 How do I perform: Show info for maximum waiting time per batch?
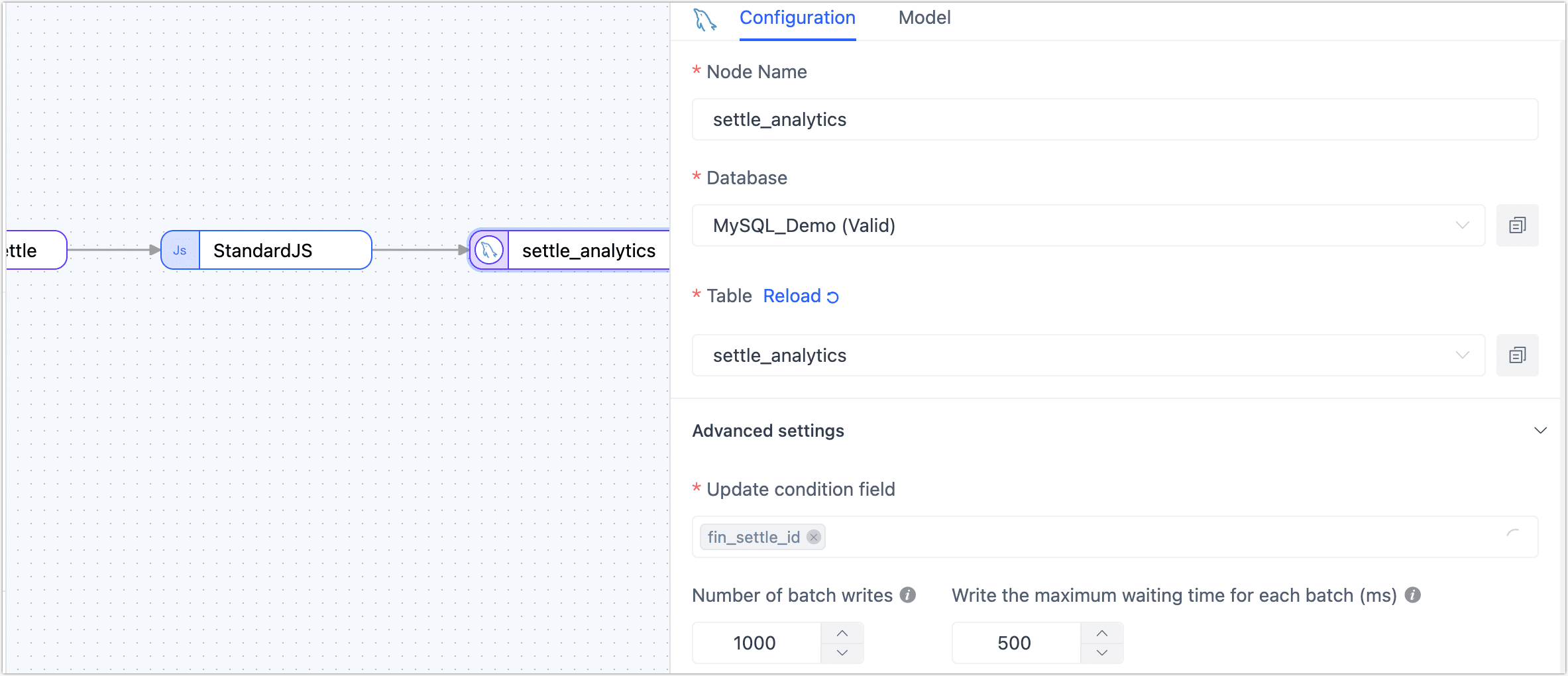[x=1413, y=595]
